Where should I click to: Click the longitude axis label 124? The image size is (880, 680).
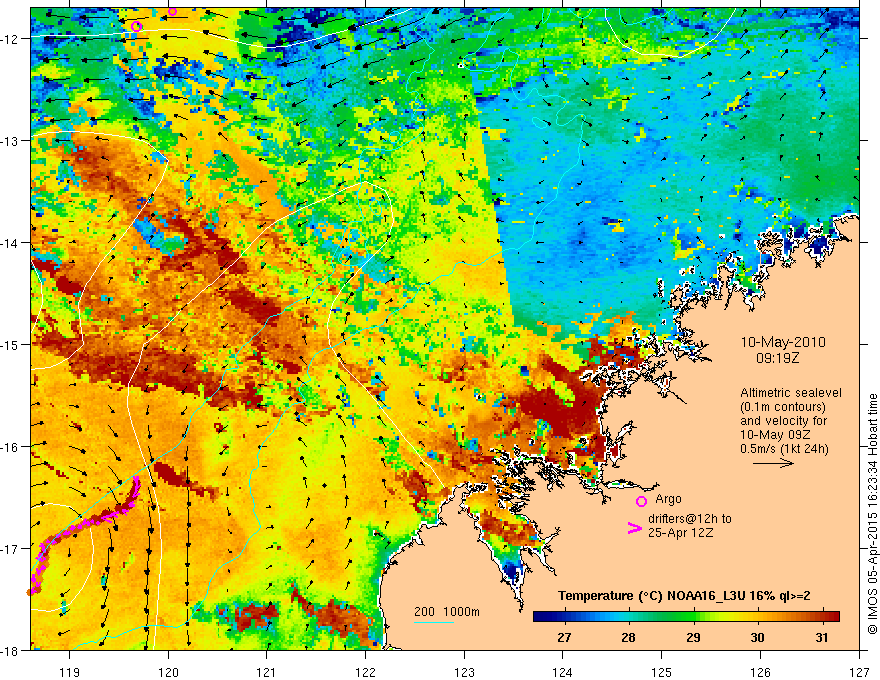[563, 672]
